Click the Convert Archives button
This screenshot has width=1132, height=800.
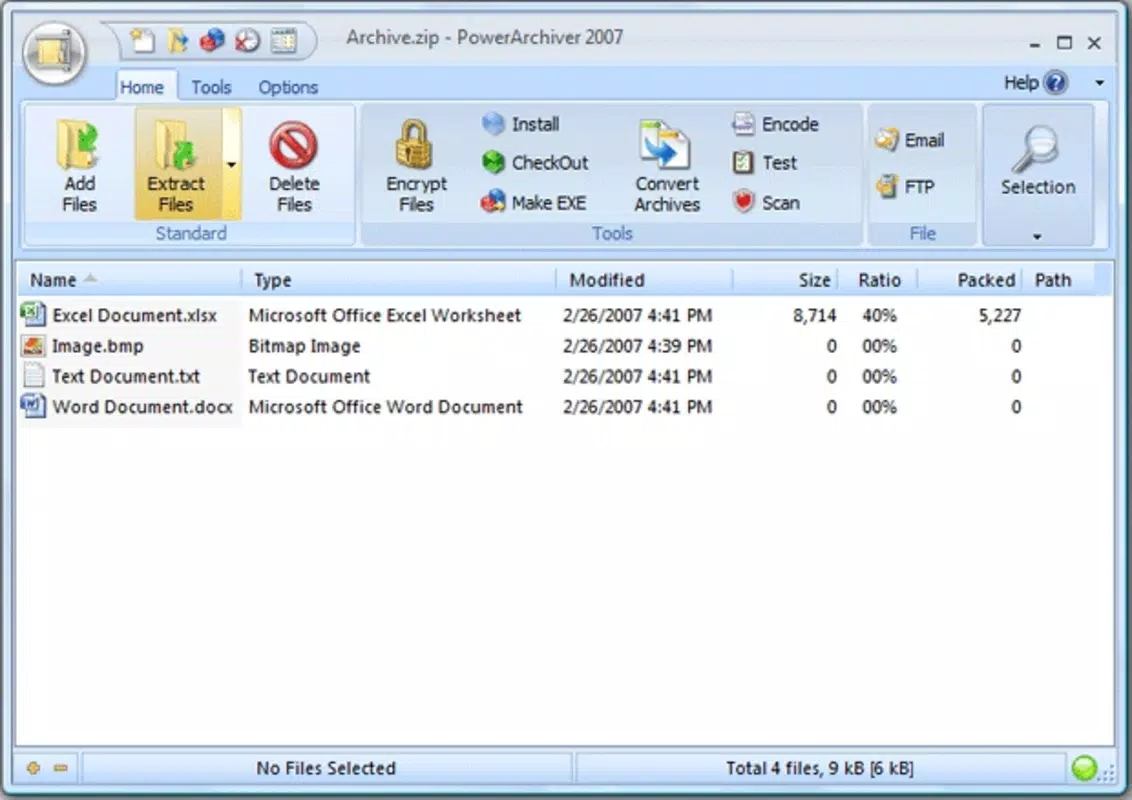pos(667,165)
